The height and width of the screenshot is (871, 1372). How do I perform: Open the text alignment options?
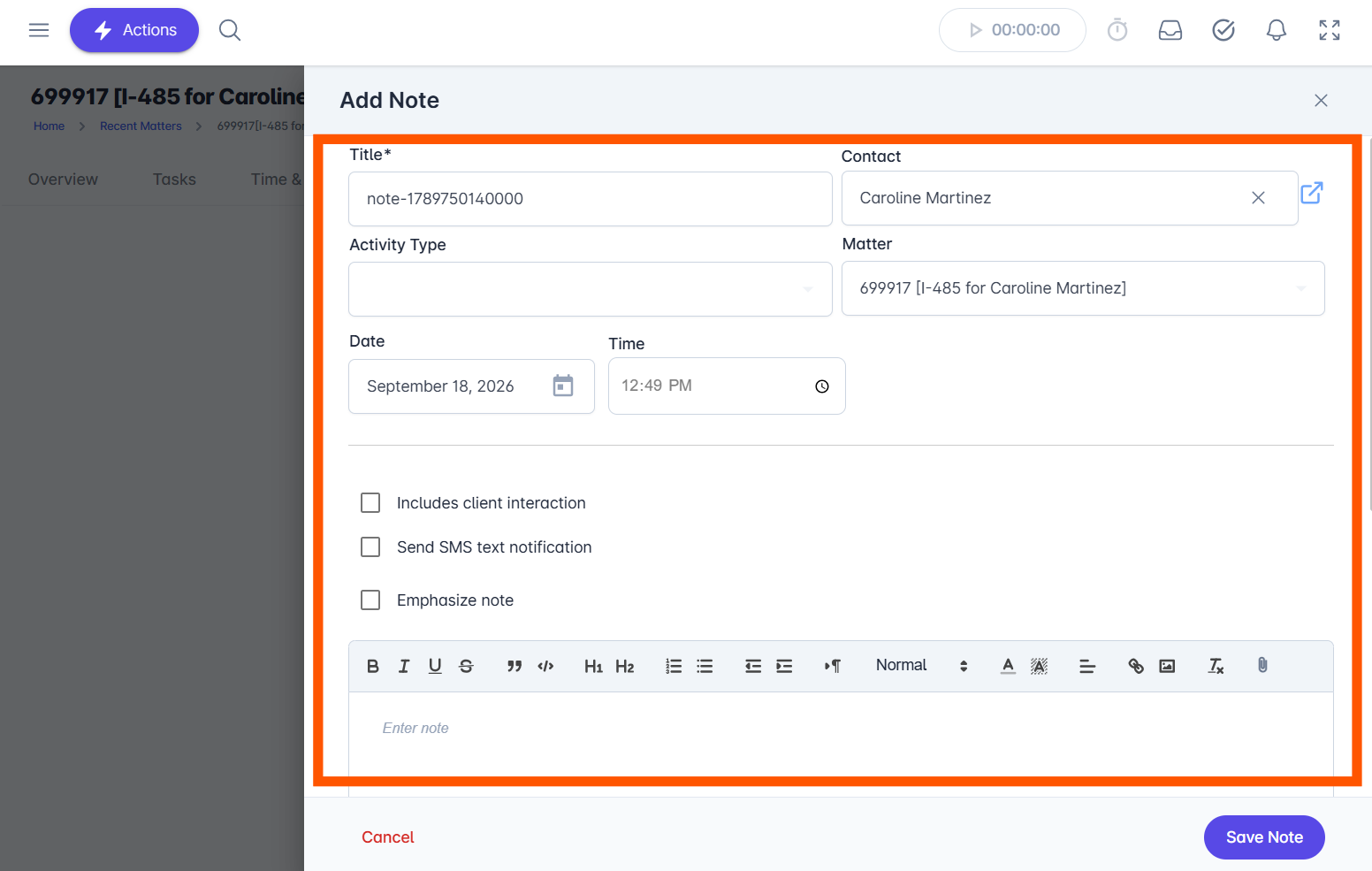[x=1087, y=666]
